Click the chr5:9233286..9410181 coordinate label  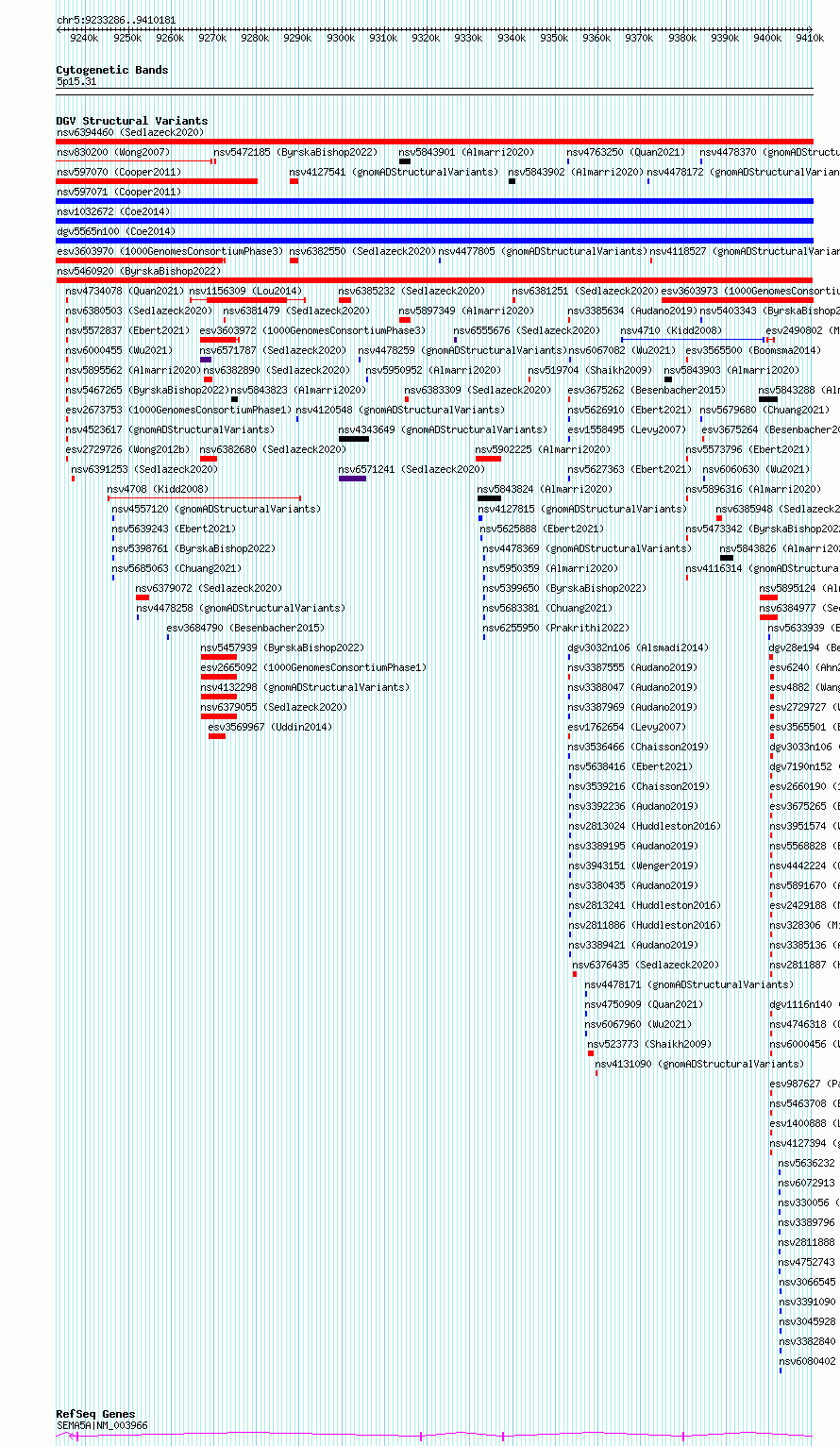116,20
